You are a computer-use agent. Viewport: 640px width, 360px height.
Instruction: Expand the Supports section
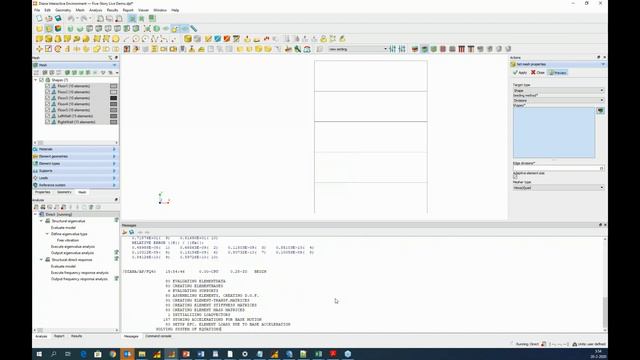(x=75, y=171)
